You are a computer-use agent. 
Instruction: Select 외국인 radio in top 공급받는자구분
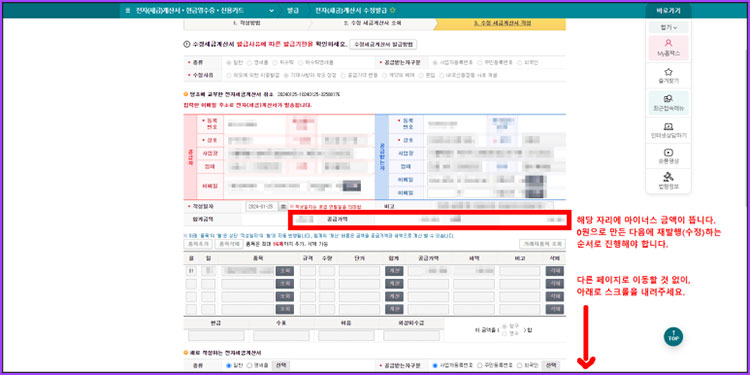pos(520,62)
